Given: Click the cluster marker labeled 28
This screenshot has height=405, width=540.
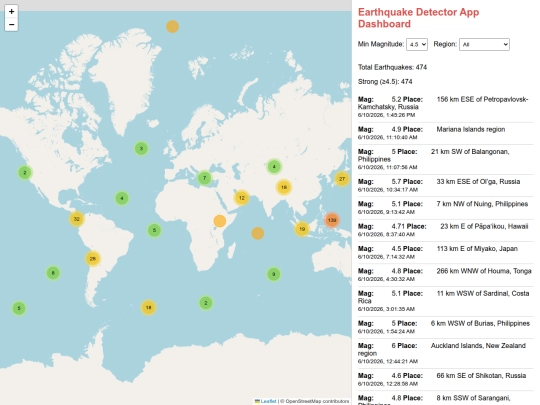Looking at the screenshot, I should click(93, 259).
